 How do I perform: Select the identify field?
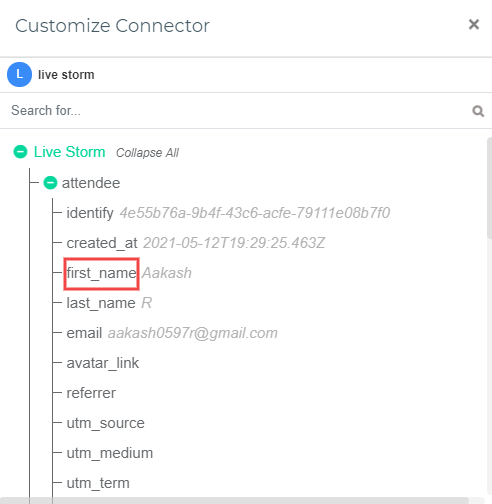pyautogui.click(x=90, y=213)
